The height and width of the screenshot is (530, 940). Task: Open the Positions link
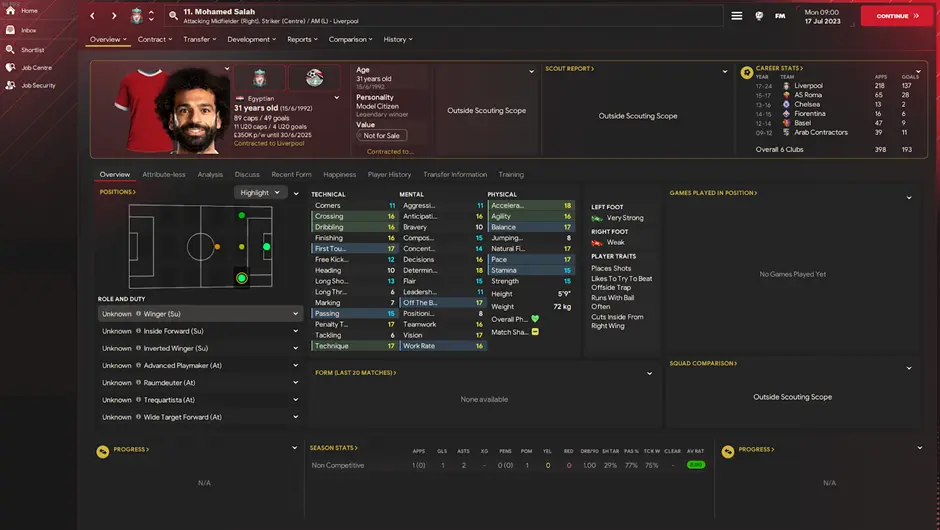tap(118, 192)
